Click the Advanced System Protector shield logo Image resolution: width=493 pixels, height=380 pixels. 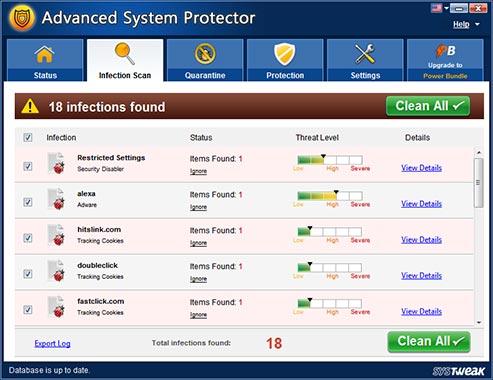tap(22, 18)
